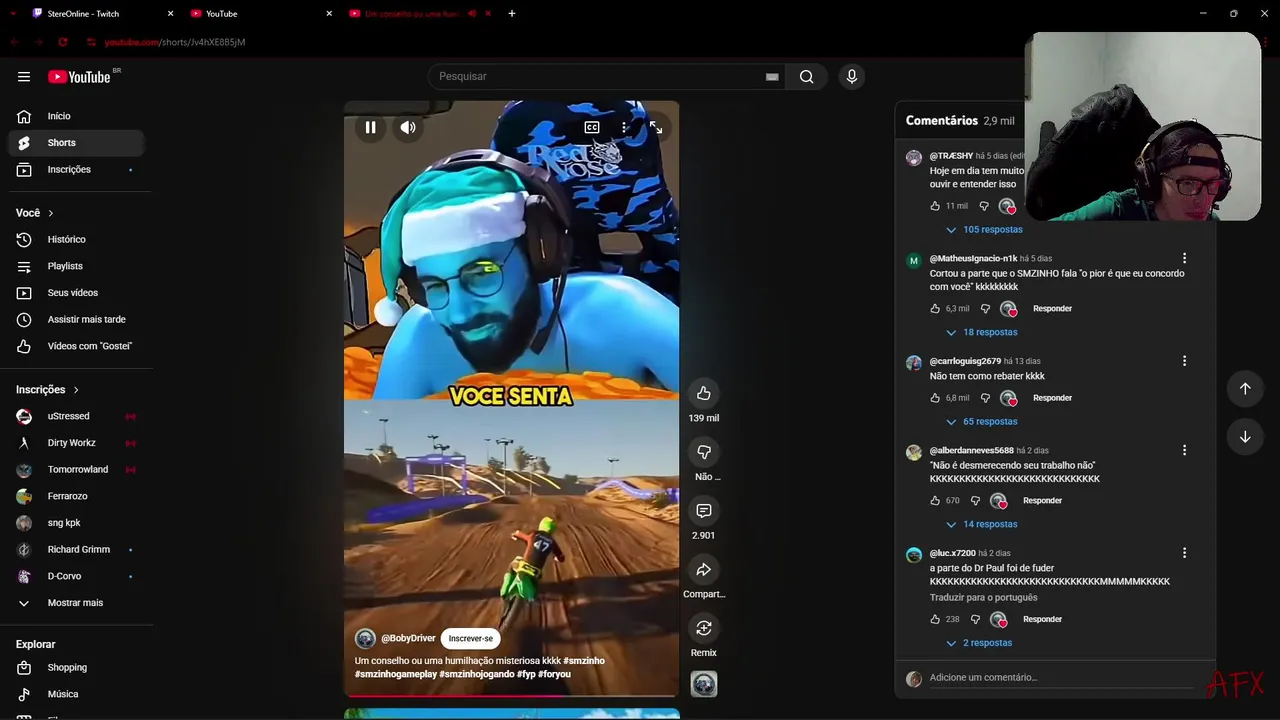1280x720 pixels.
Task: Dislike @carrloguisg2679's comment
Action: (985, 398)
